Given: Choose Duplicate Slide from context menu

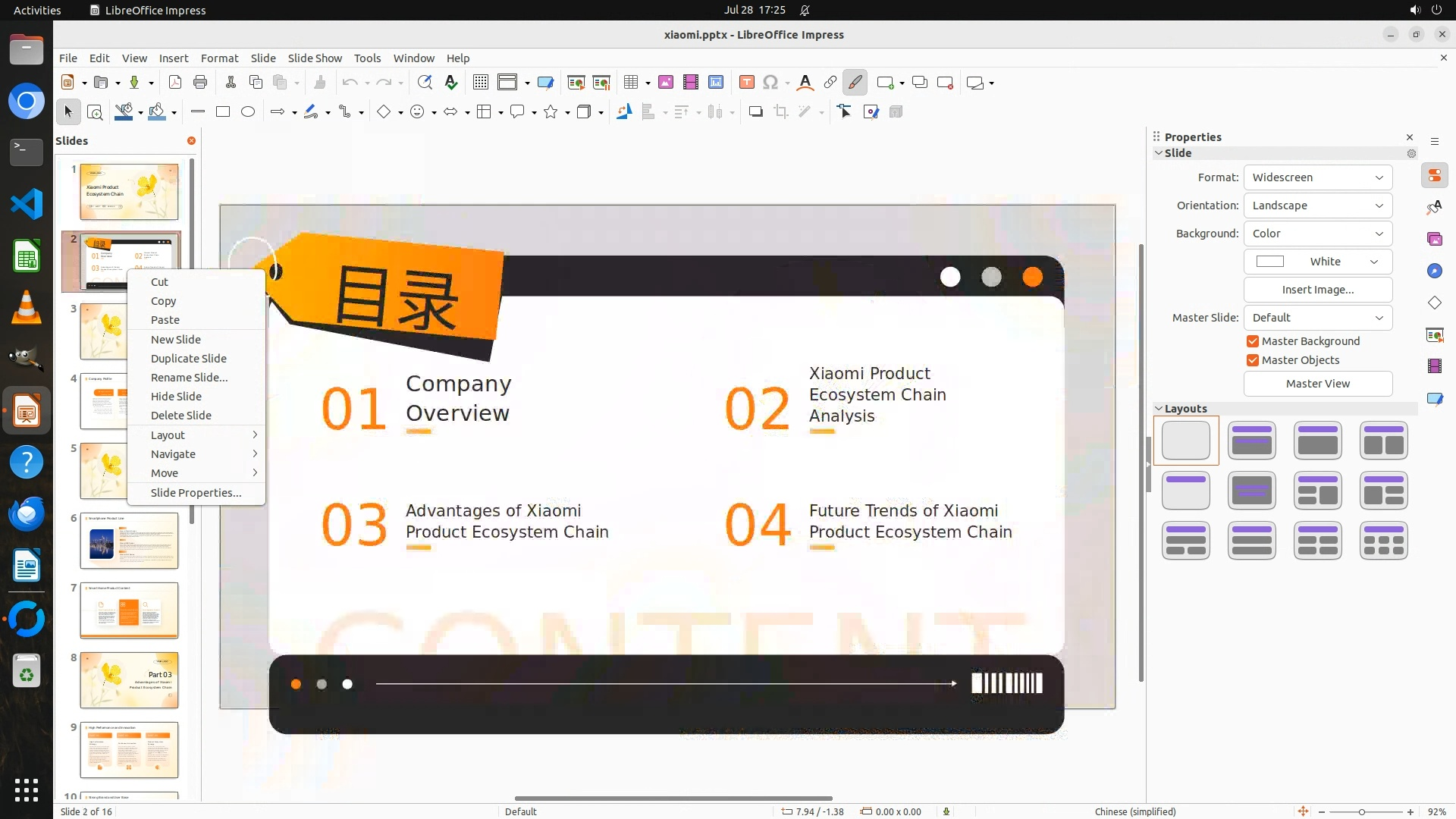Looking at the screenshot, I should 188,359.
